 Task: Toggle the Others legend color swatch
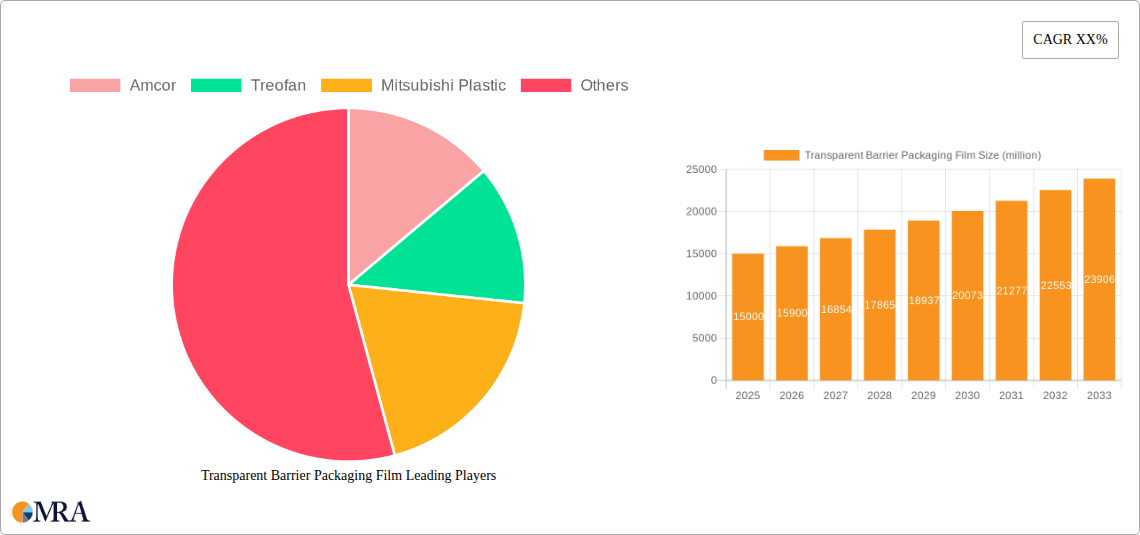coord(546,85)
